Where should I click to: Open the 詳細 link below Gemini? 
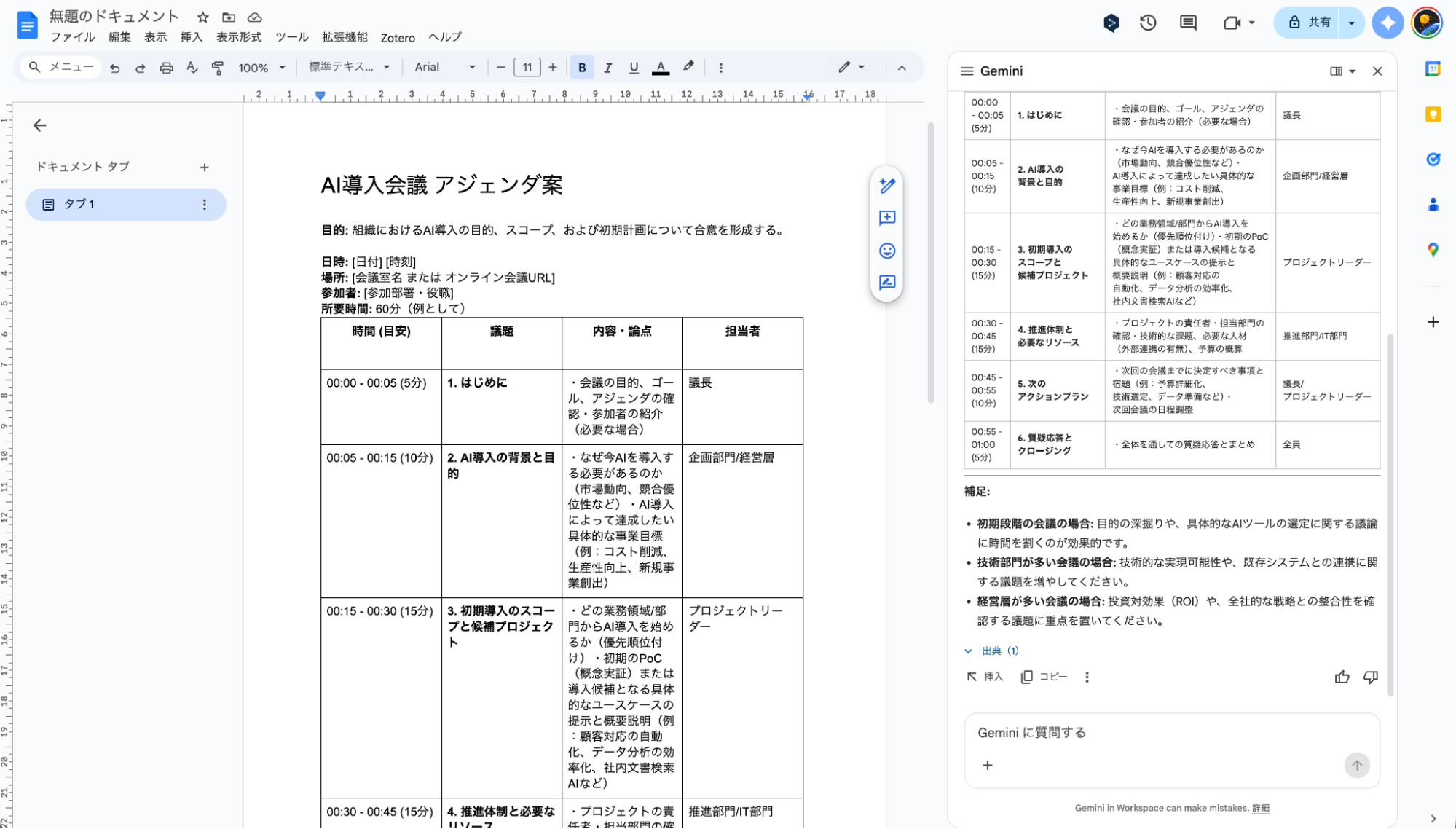tap(1260, 808)
